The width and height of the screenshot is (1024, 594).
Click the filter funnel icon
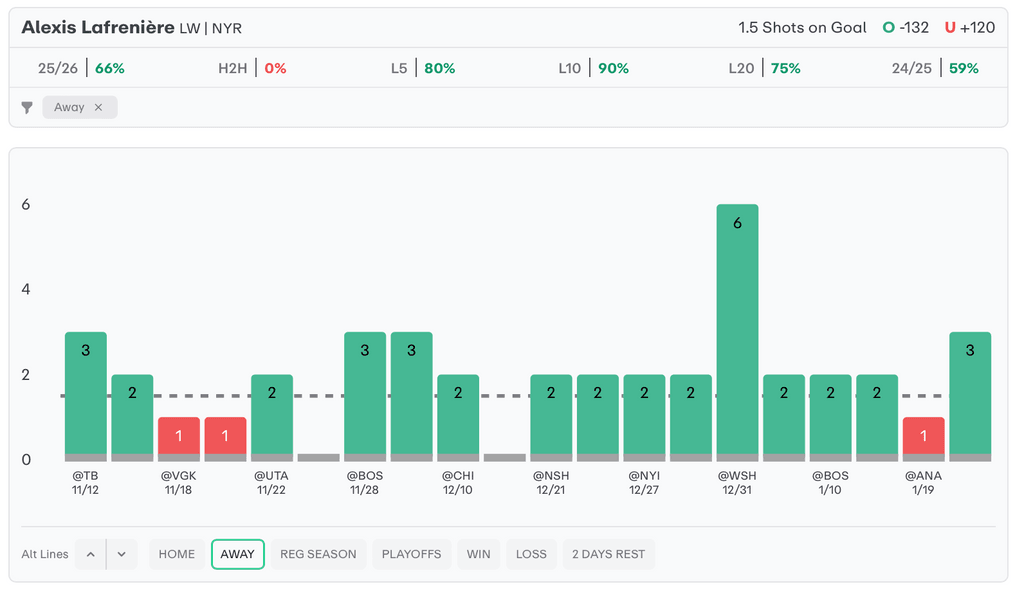pyautogui.click(x=27, y=108)
